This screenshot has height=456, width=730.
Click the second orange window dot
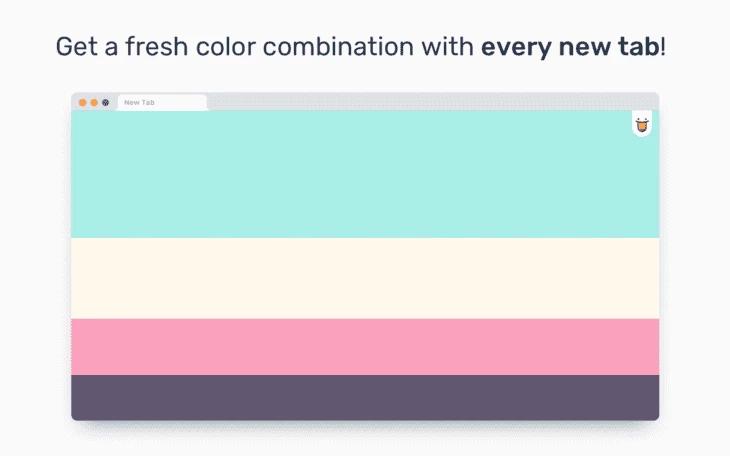pyautogui.click(x=94, y=102)
